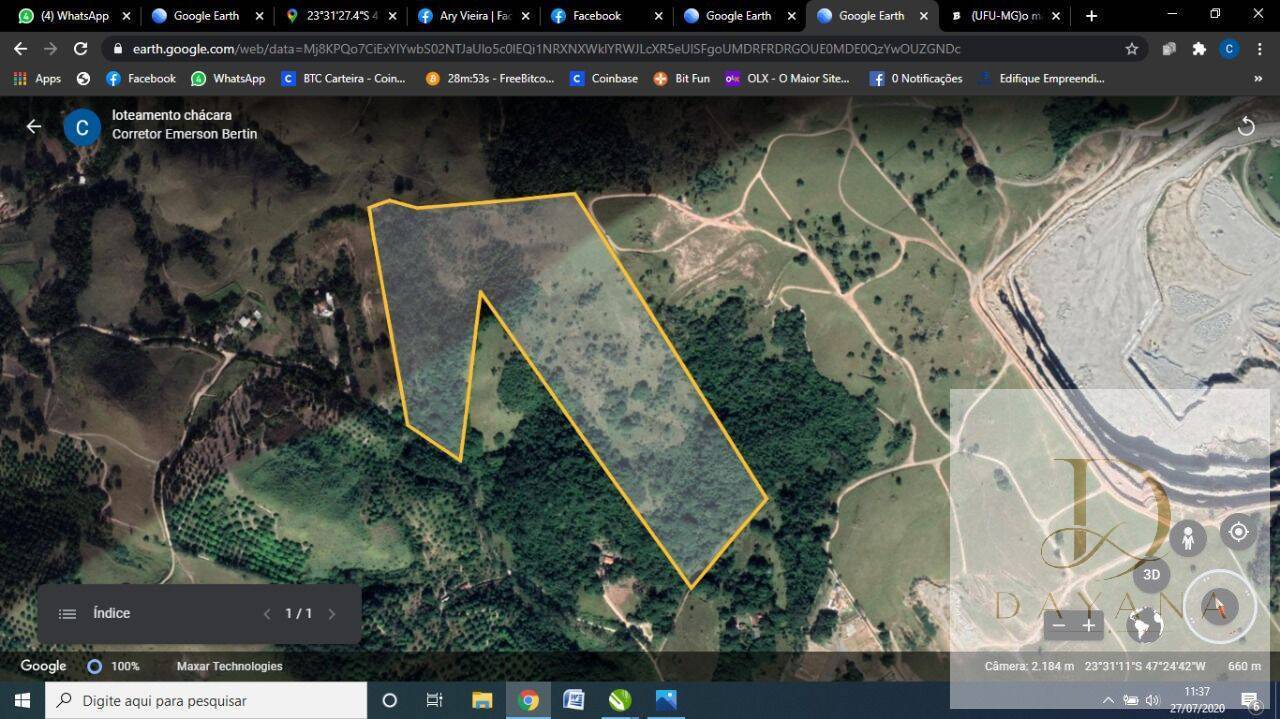Expand the bookmarks overflow chevron
1280x719 pixels.
[1257, 78]
